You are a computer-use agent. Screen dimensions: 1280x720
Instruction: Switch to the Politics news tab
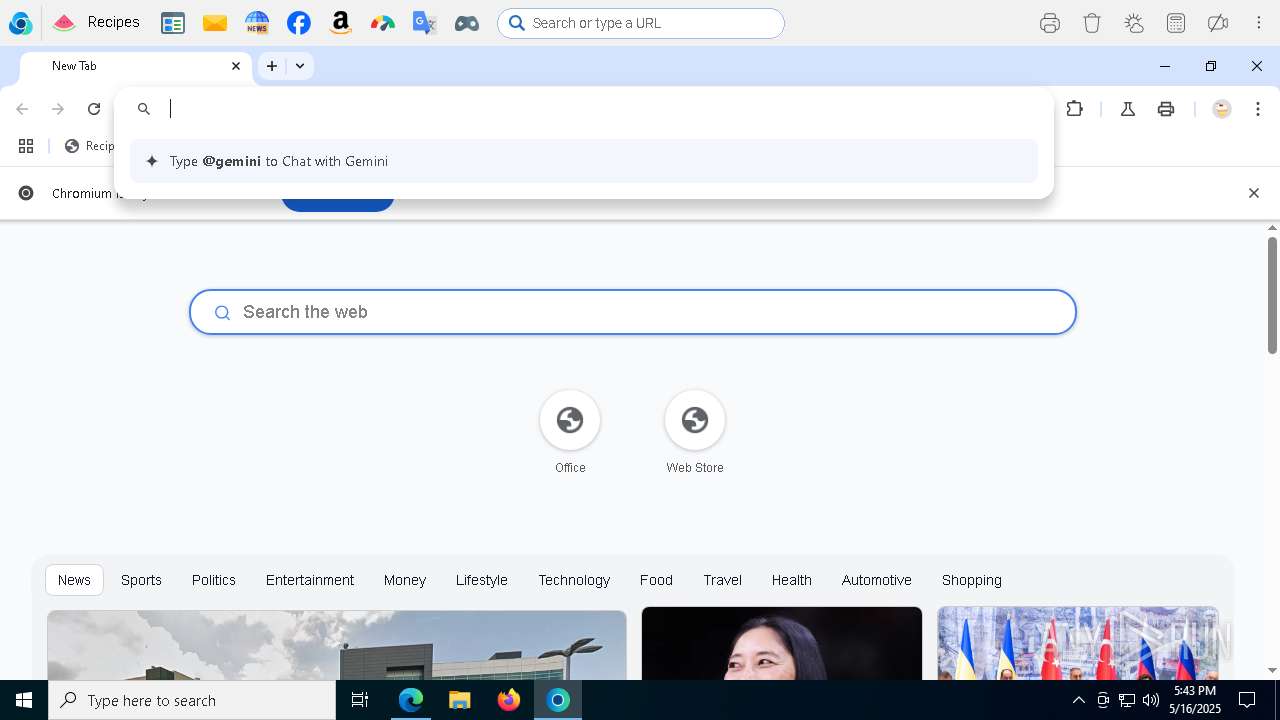click(x=214, y=580)
